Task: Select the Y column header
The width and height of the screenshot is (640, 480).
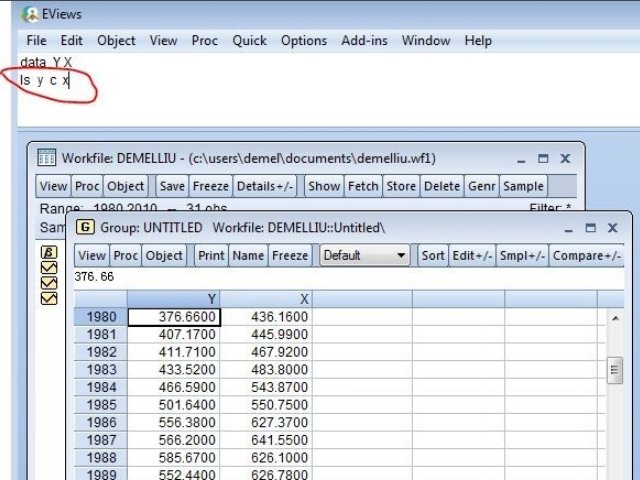Action: [x=174, y=299]
